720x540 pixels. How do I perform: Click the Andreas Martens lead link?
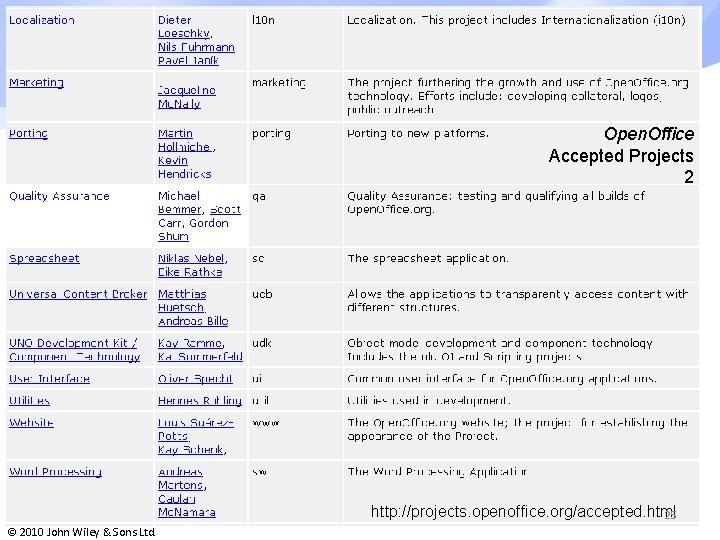pos(181,478)
